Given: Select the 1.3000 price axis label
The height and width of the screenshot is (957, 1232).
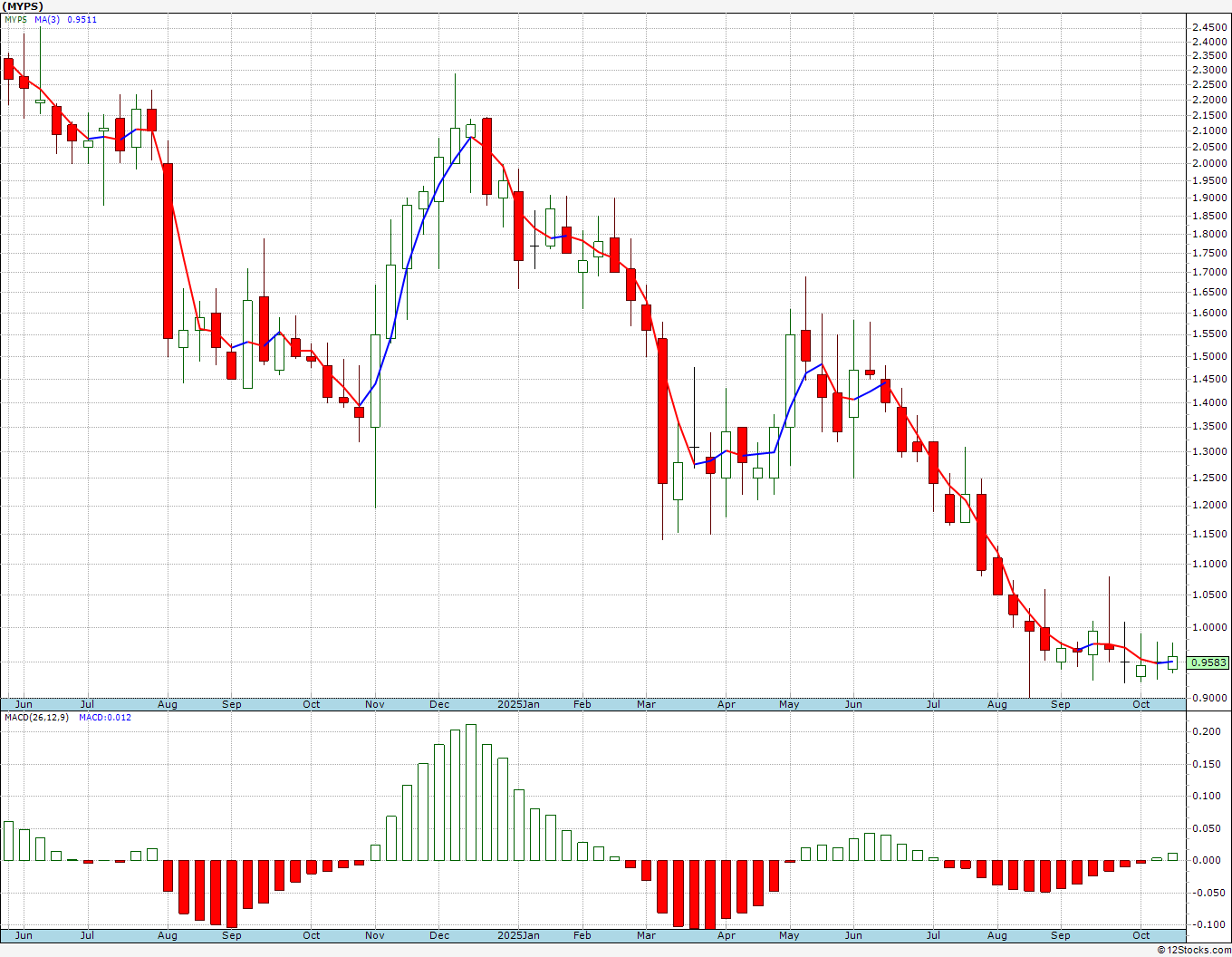Looking at the screenshot, I should (x=1210, y=451).
